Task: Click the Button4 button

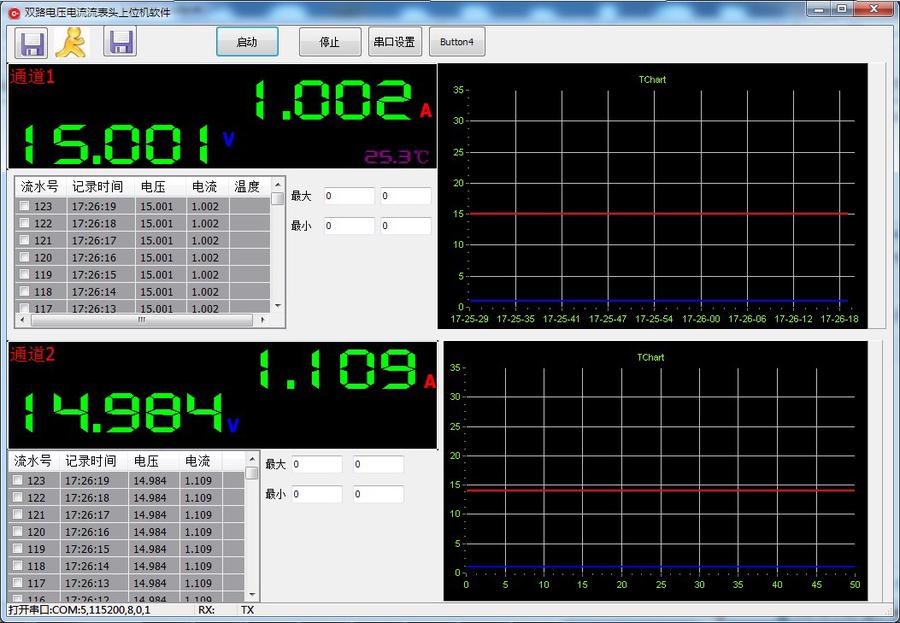Action: tap(456, 43)
